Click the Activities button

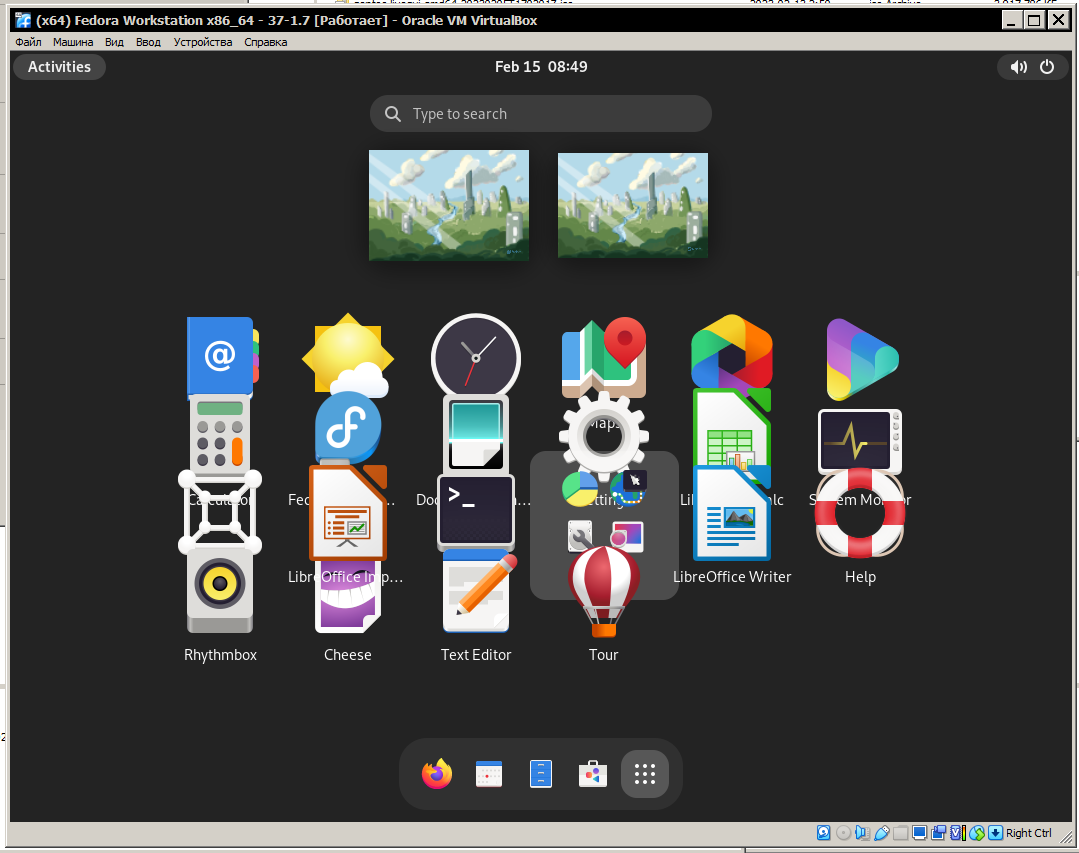pyautogui.click(x=59, y=67)
